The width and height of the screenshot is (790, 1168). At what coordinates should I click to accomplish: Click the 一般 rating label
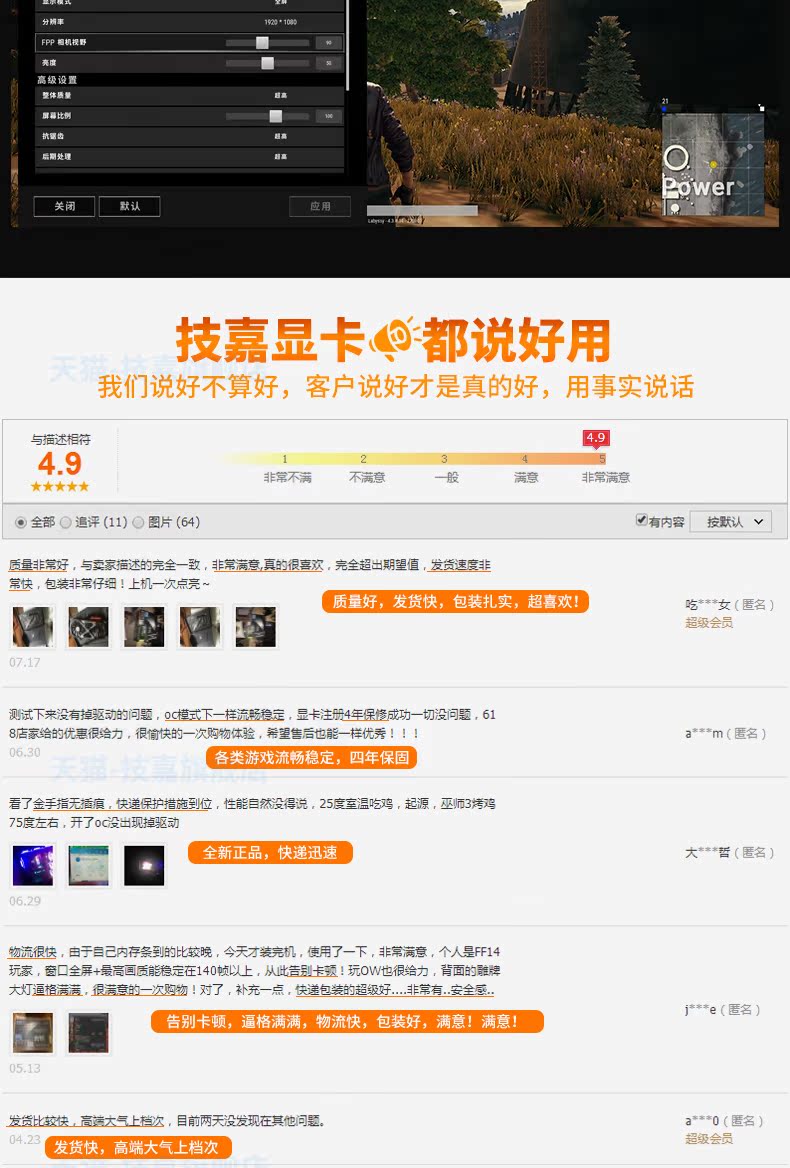(x=446, y=477)
